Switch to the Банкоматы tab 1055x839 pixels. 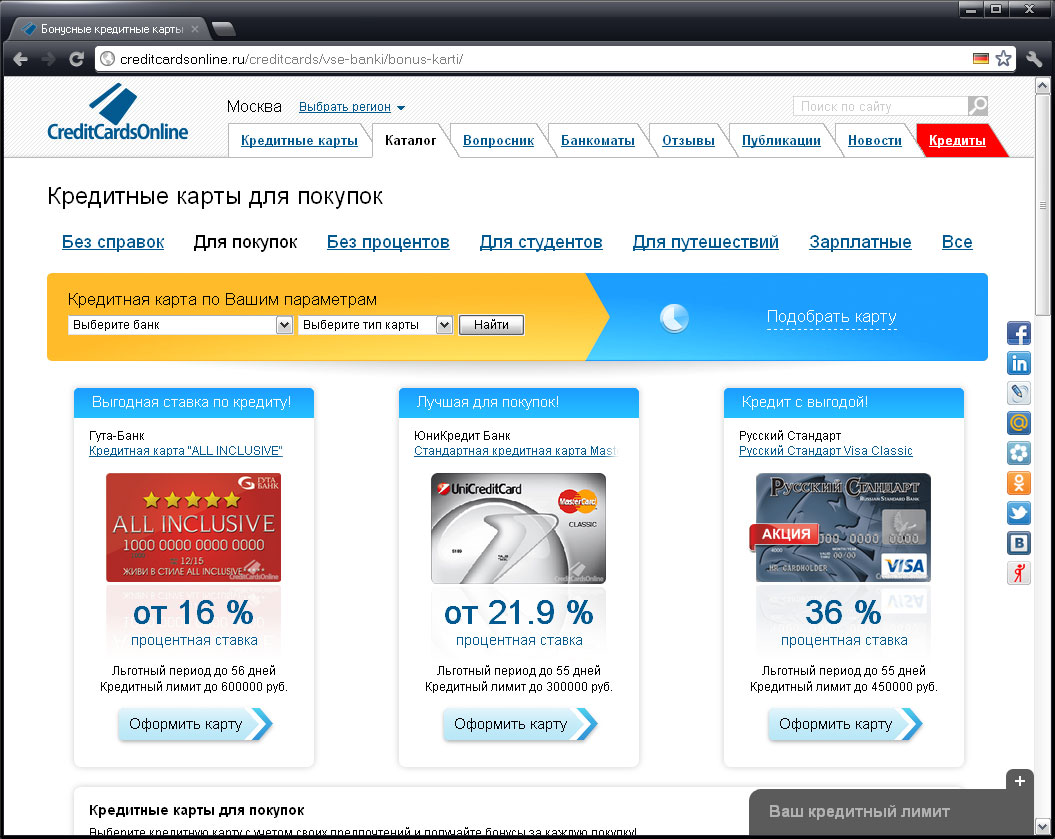pos(597,140)
